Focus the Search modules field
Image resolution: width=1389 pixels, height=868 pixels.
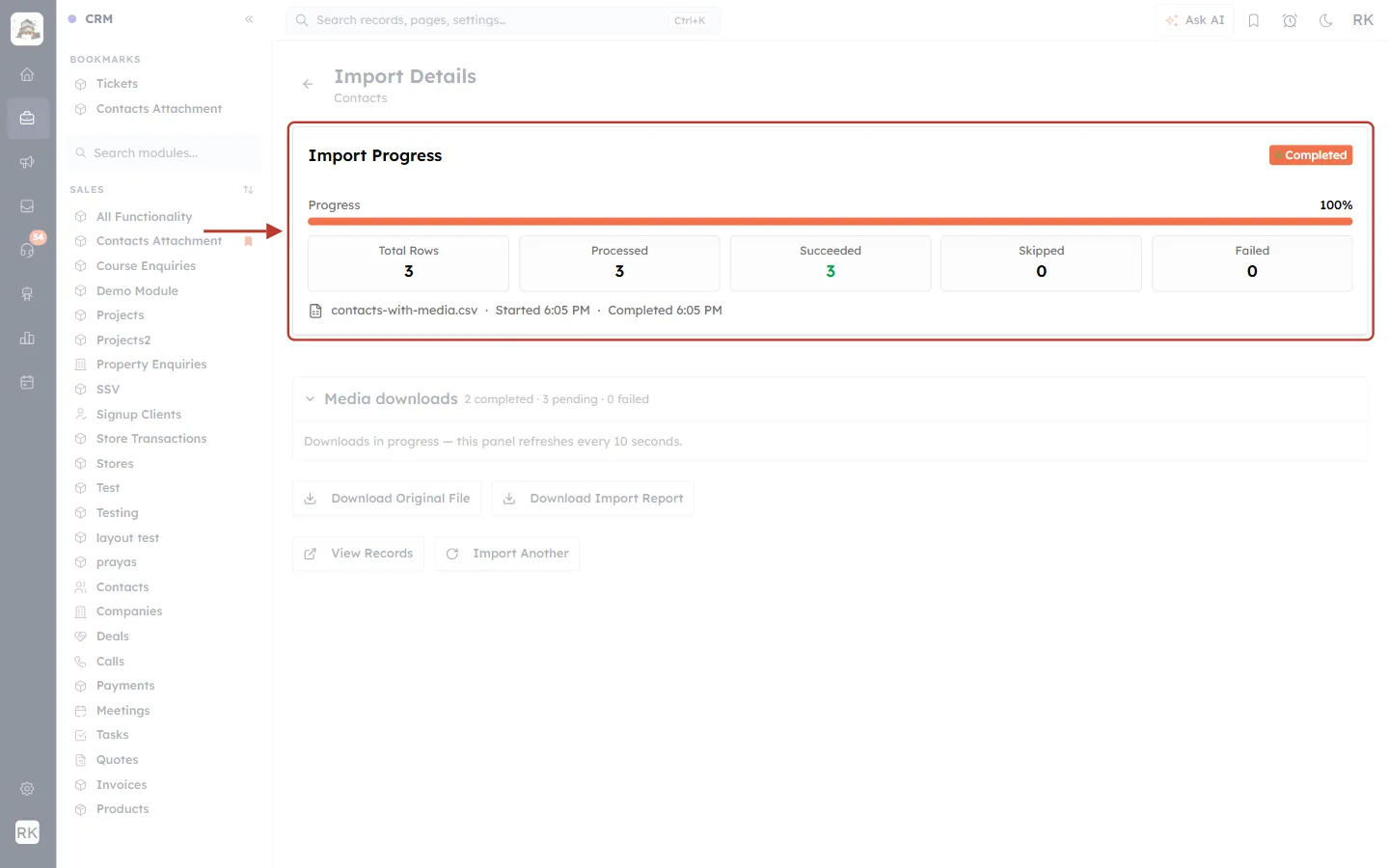[x=165, y=153]
